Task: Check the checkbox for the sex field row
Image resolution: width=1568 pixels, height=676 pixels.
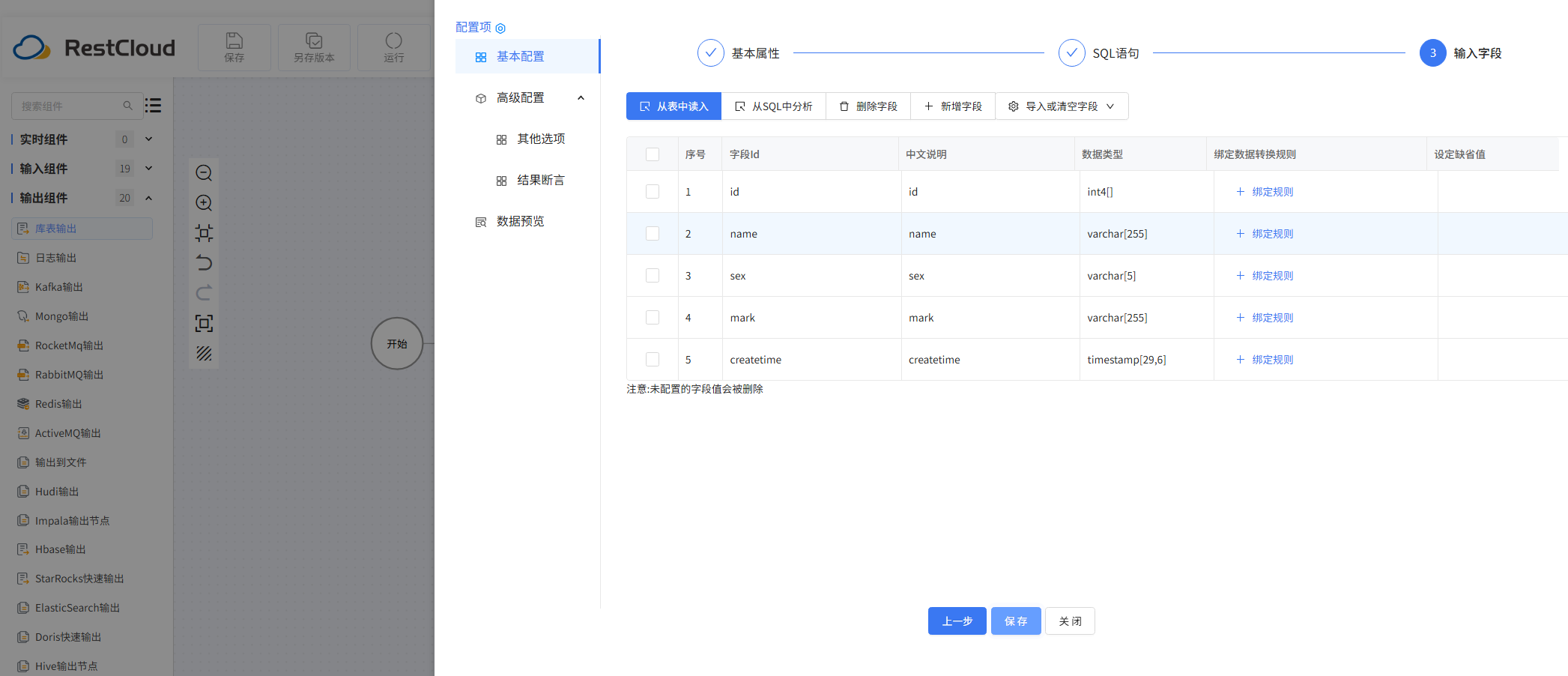Action: (652, 275)
